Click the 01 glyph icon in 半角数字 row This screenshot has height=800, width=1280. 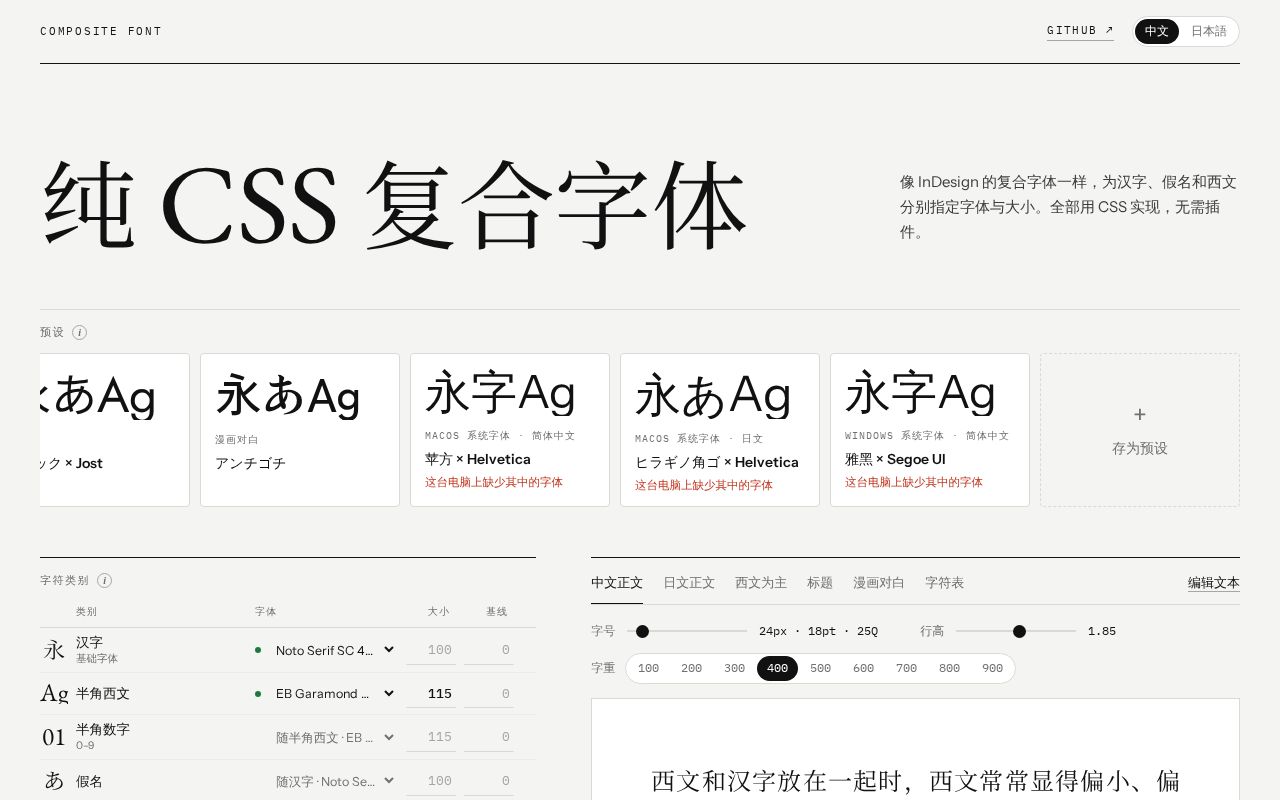[54, 737]
